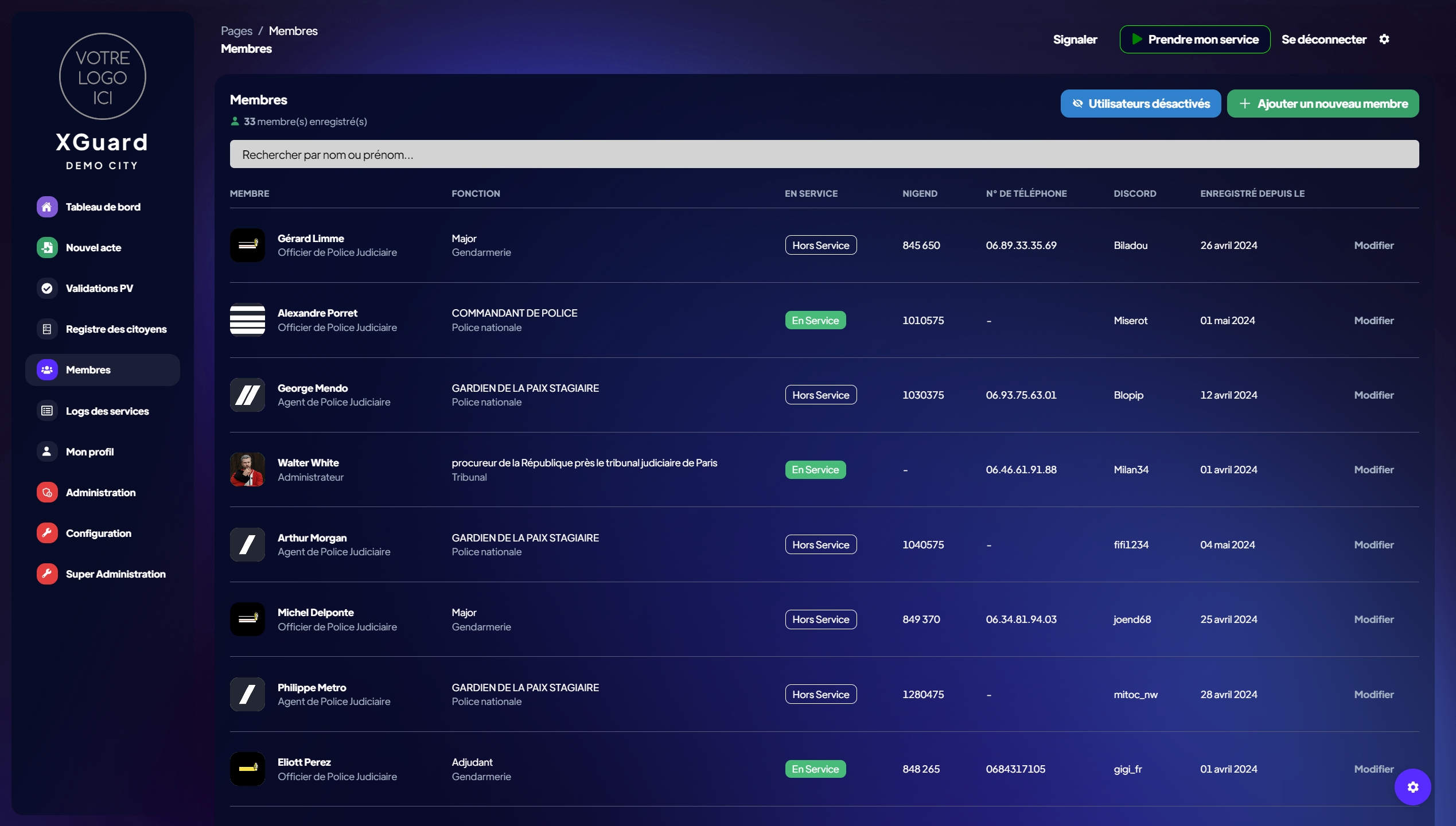Click the Tableau de bord home icon
1456x826 pixels.
click(47, 207)
